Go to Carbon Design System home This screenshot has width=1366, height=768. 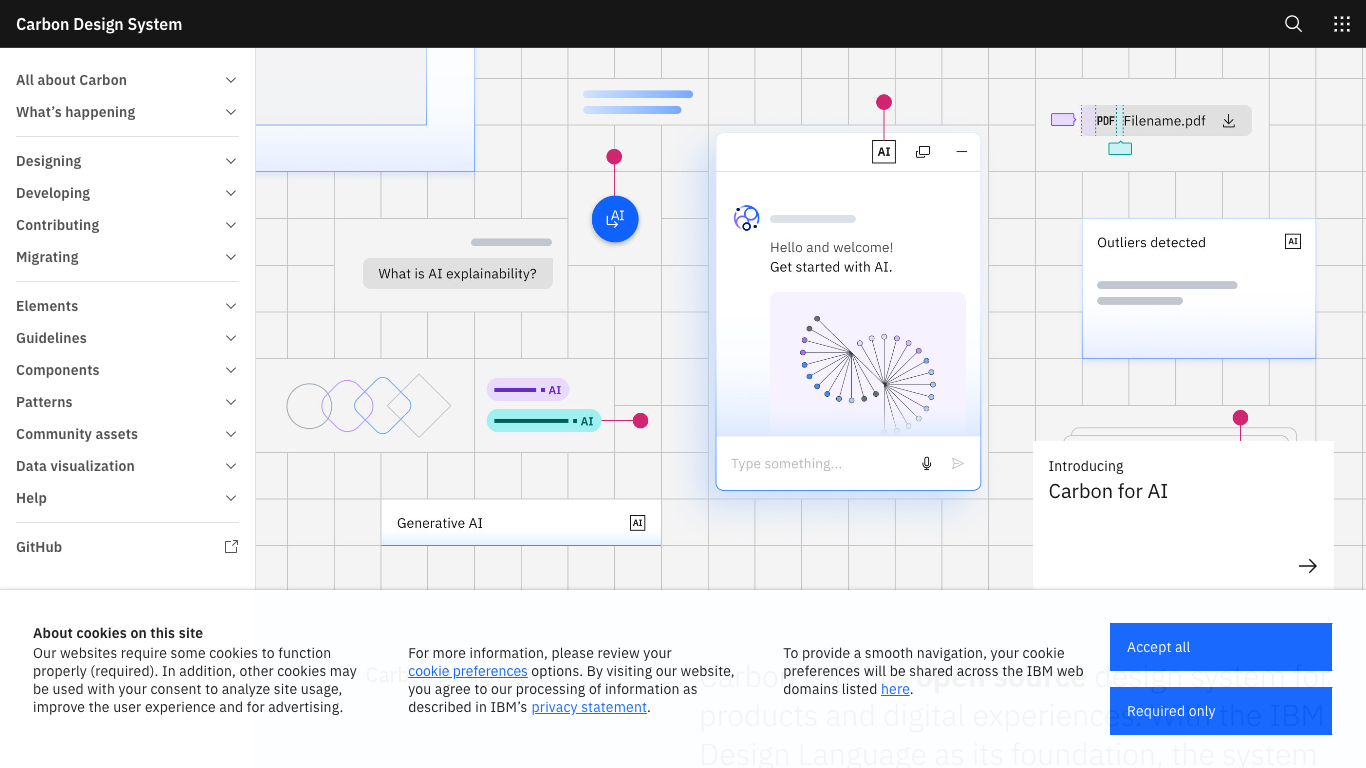(x=99, y=24)
